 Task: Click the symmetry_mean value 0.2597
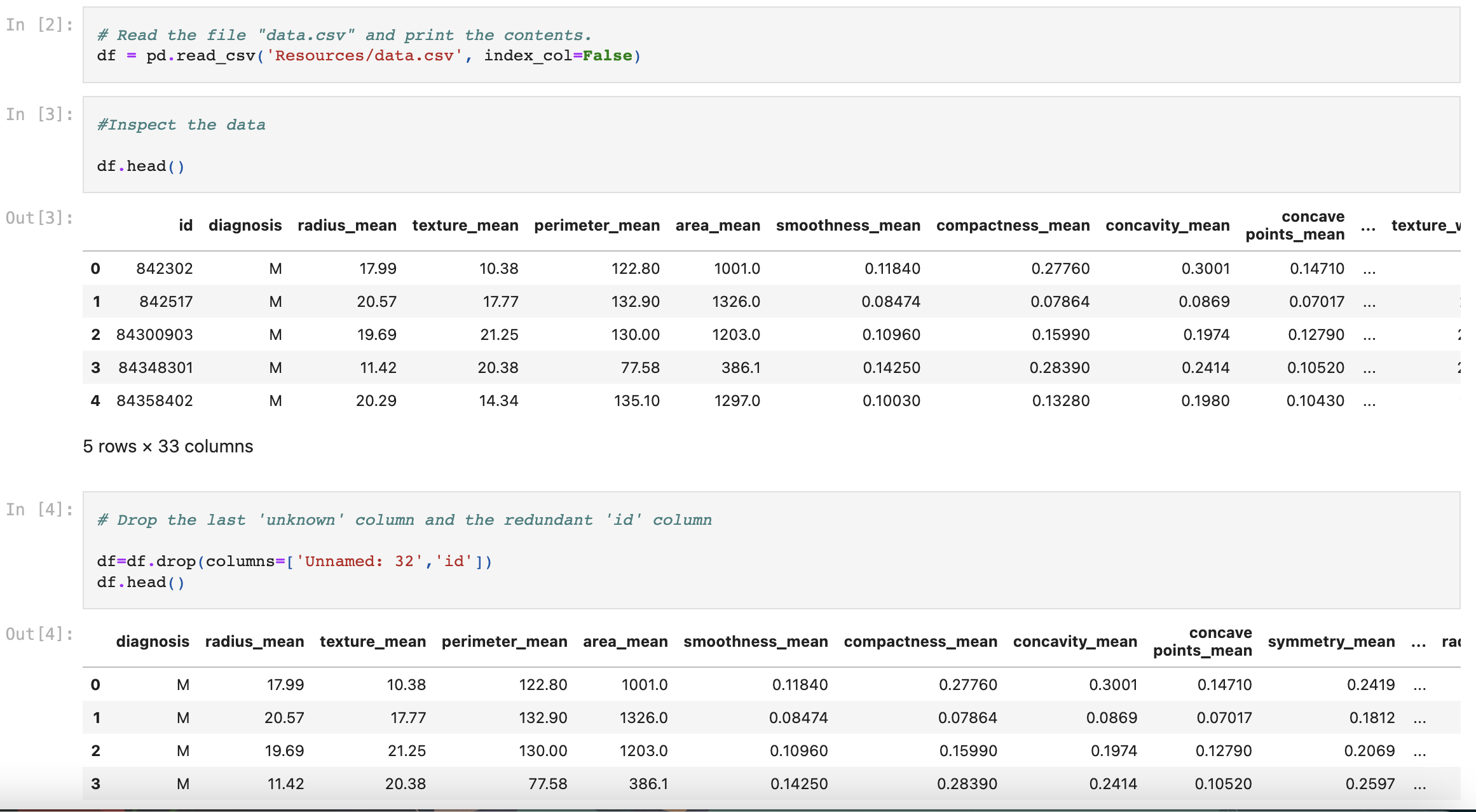click(1370, 784)
